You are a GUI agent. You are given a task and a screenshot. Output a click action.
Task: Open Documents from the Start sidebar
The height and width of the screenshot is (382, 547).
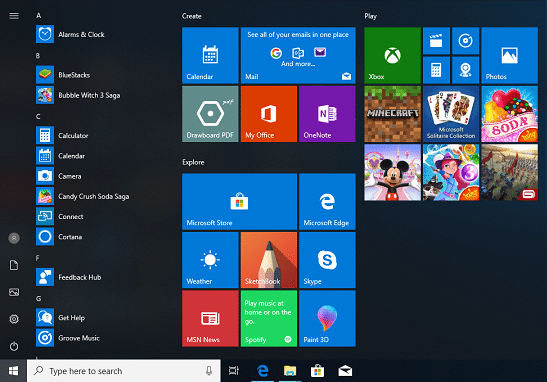pos(14,265)
